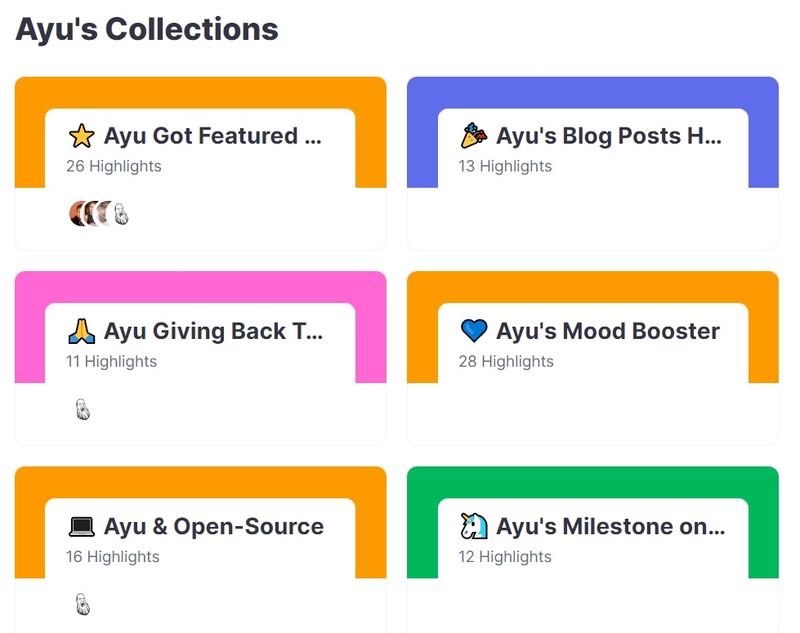This screenshot has height=633, width=800.
Task: Click avatar under Ayu Giving Back collection
Action: (83, 409)
